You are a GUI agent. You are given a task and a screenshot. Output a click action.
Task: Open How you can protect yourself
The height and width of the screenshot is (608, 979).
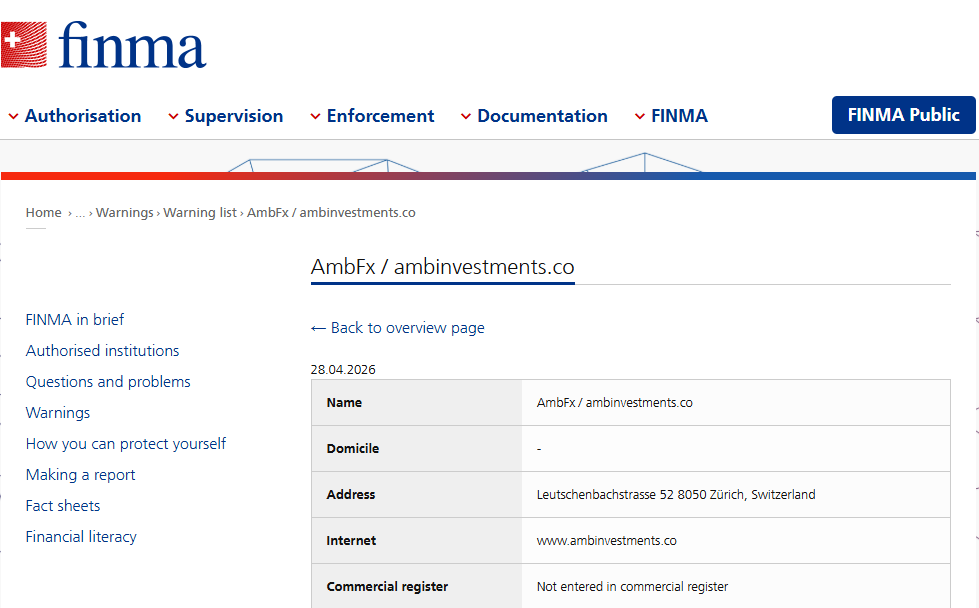tap(125, 444)
